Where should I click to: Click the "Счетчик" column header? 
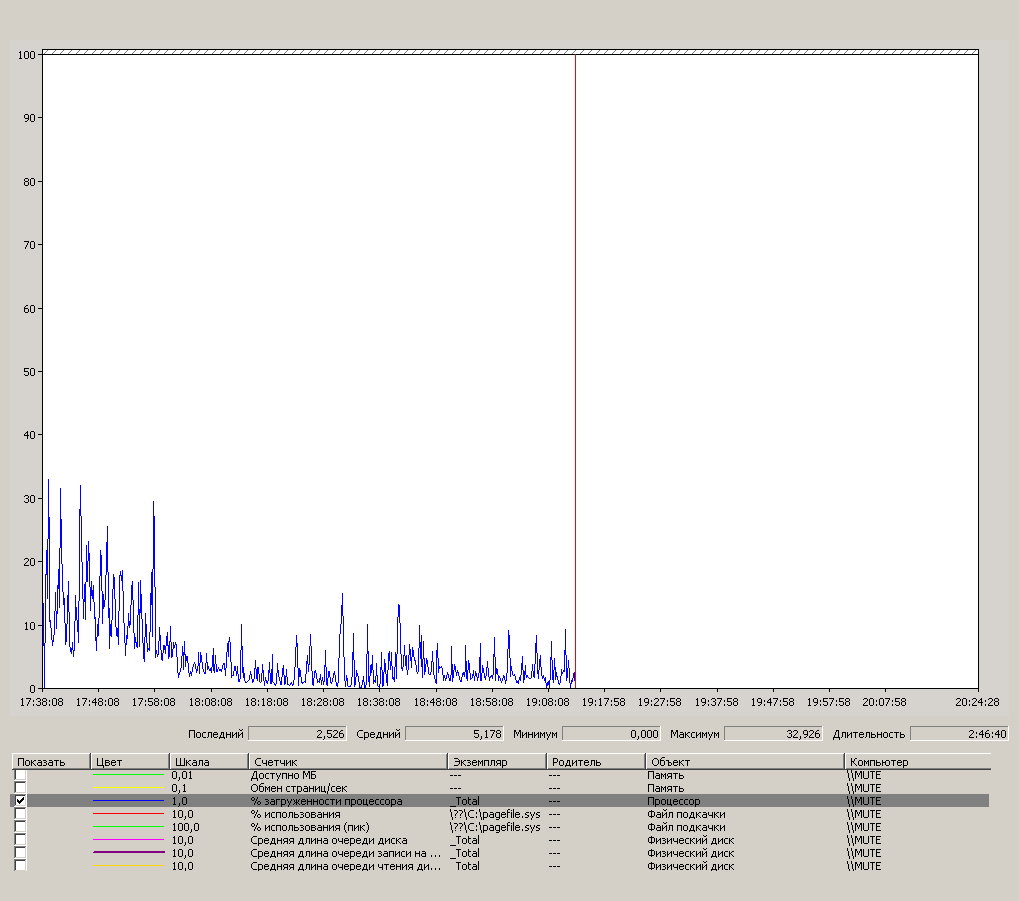tap(347, 762)
